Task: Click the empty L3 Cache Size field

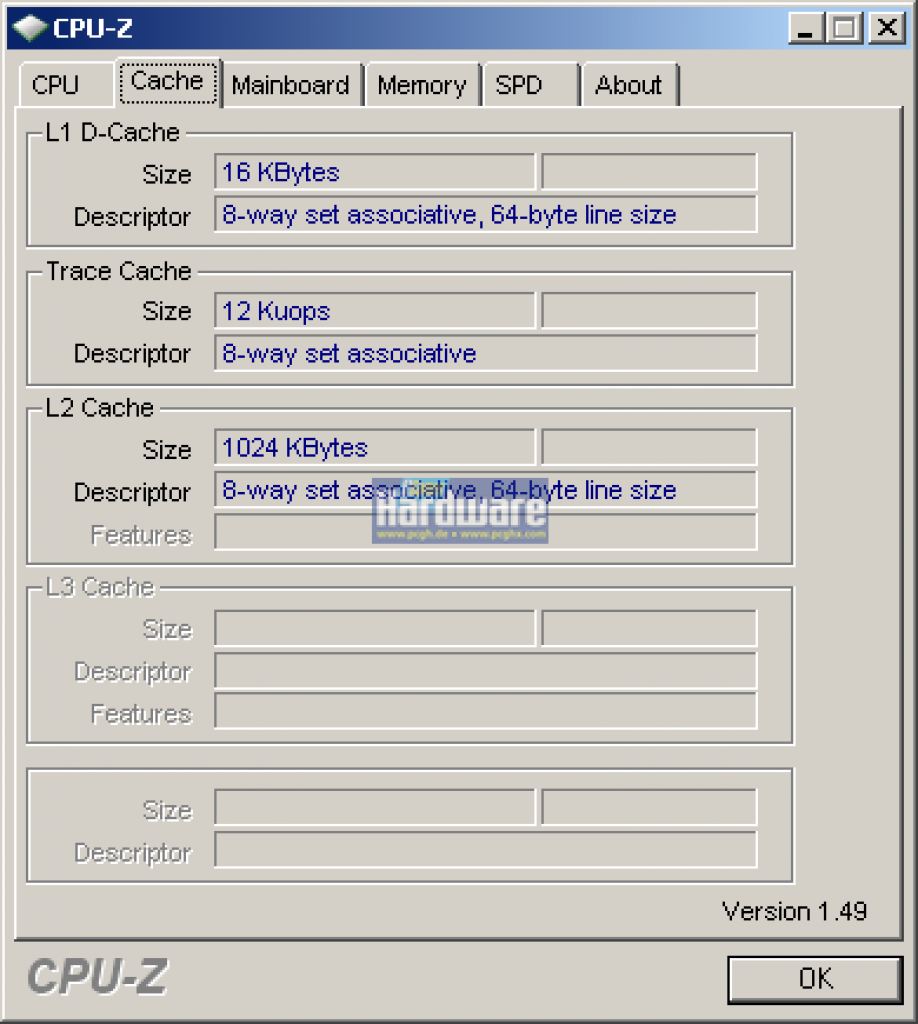Action: click(x=374, y=628)
